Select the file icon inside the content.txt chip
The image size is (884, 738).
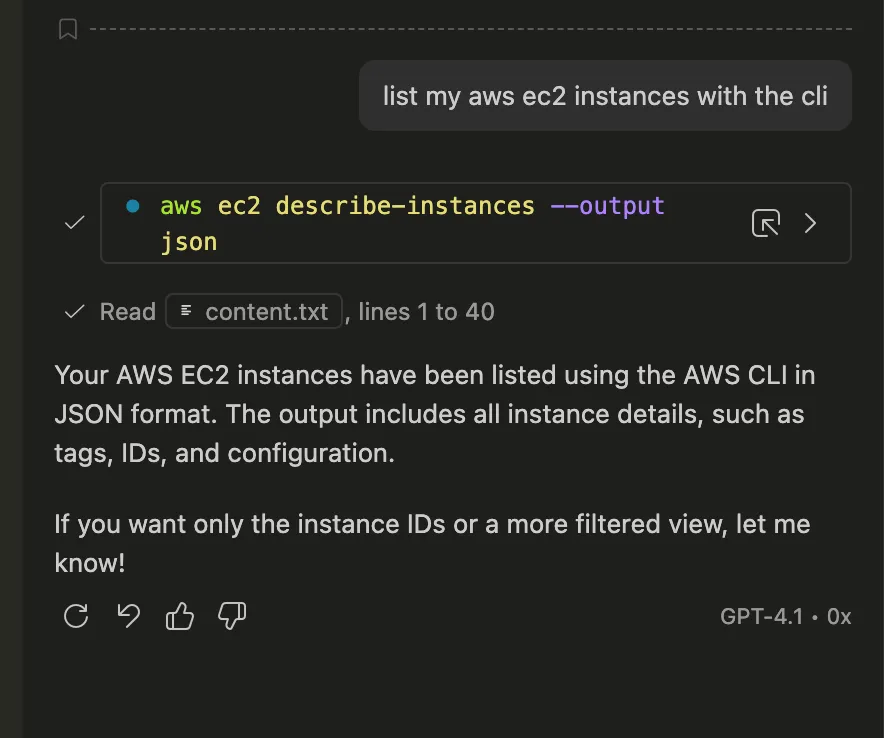(185, 311)
